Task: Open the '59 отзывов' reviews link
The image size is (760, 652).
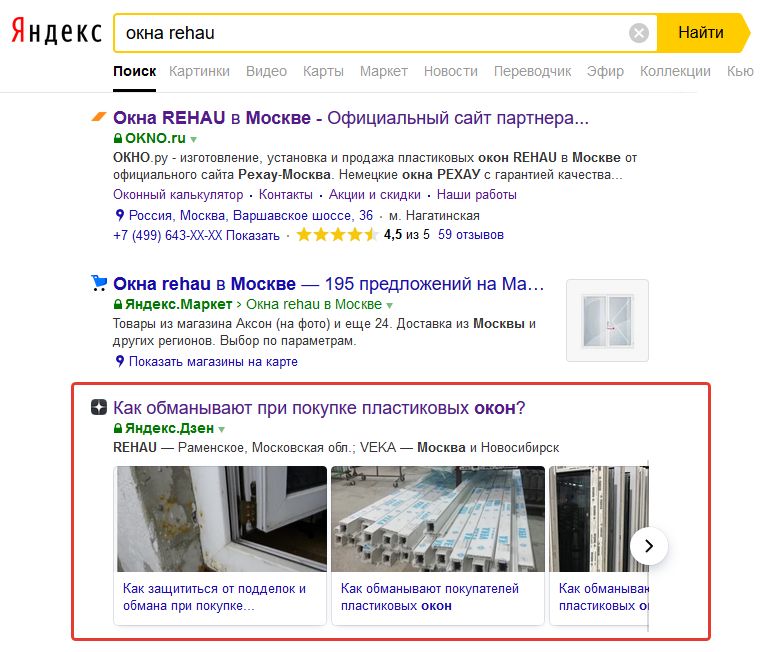Action: click(471, 235)
